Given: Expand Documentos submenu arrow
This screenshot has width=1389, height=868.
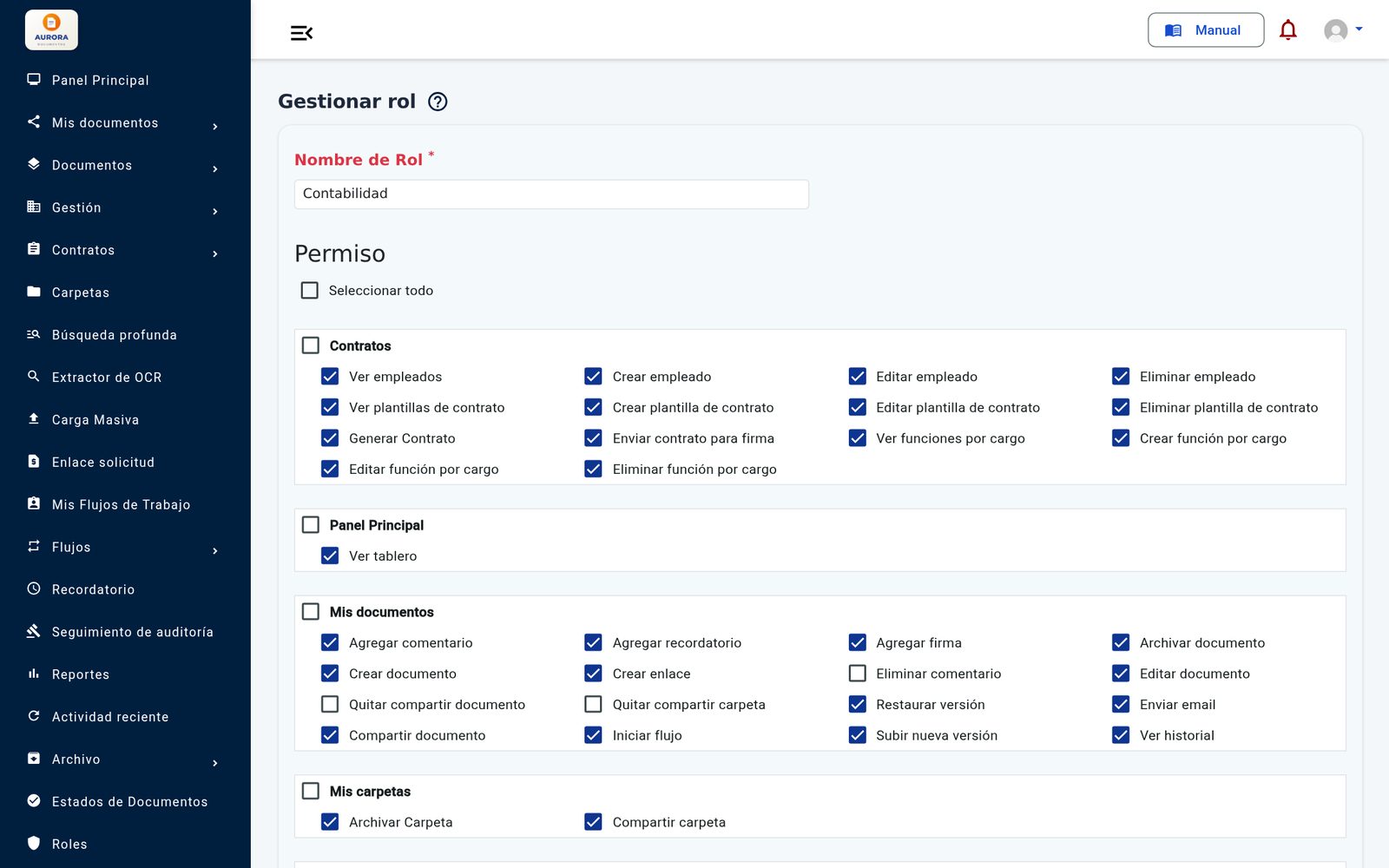Looking at the screenshot, I should click(215, 168).
